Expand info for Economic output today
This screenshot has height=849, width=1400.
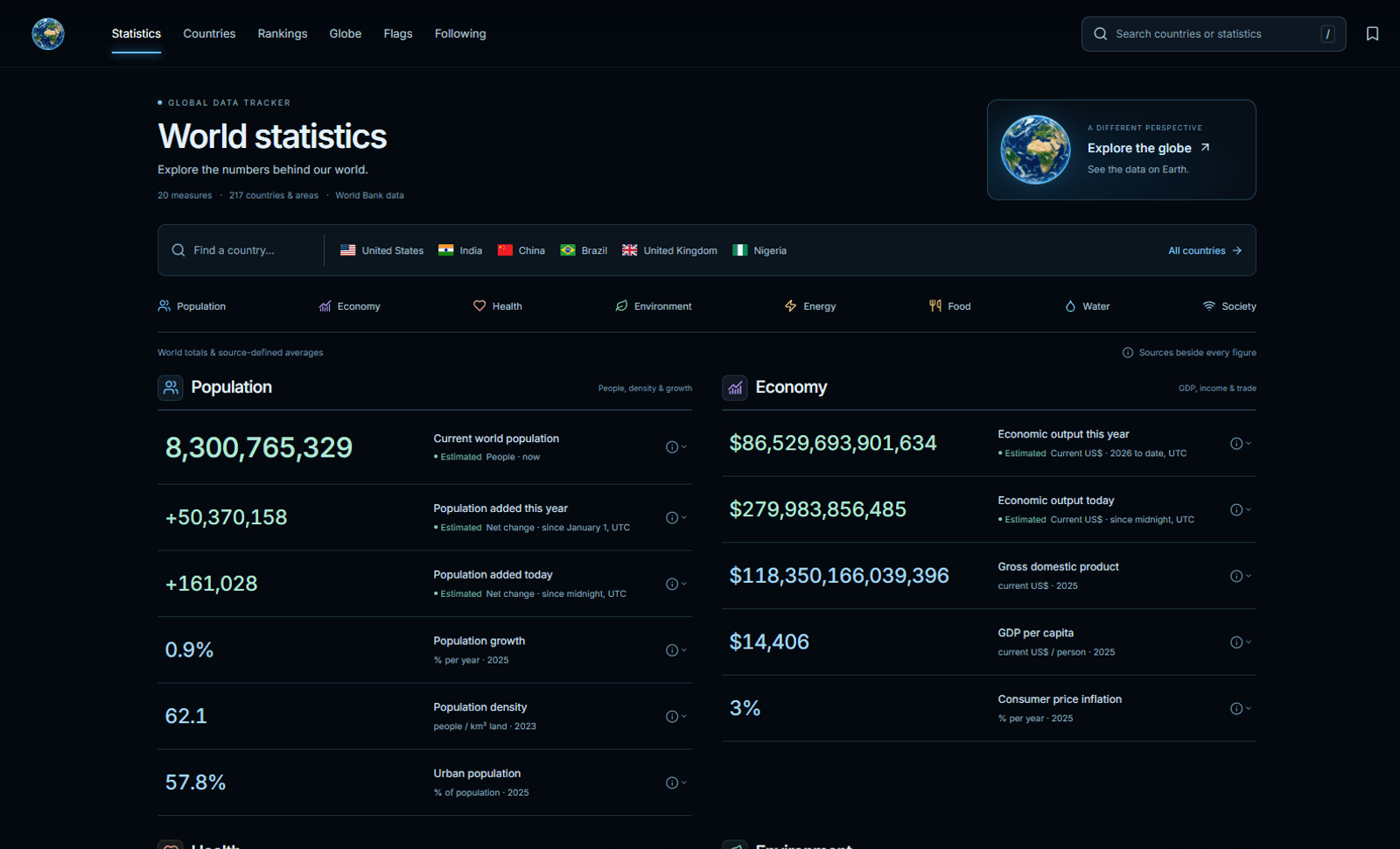coord(1240,510)
